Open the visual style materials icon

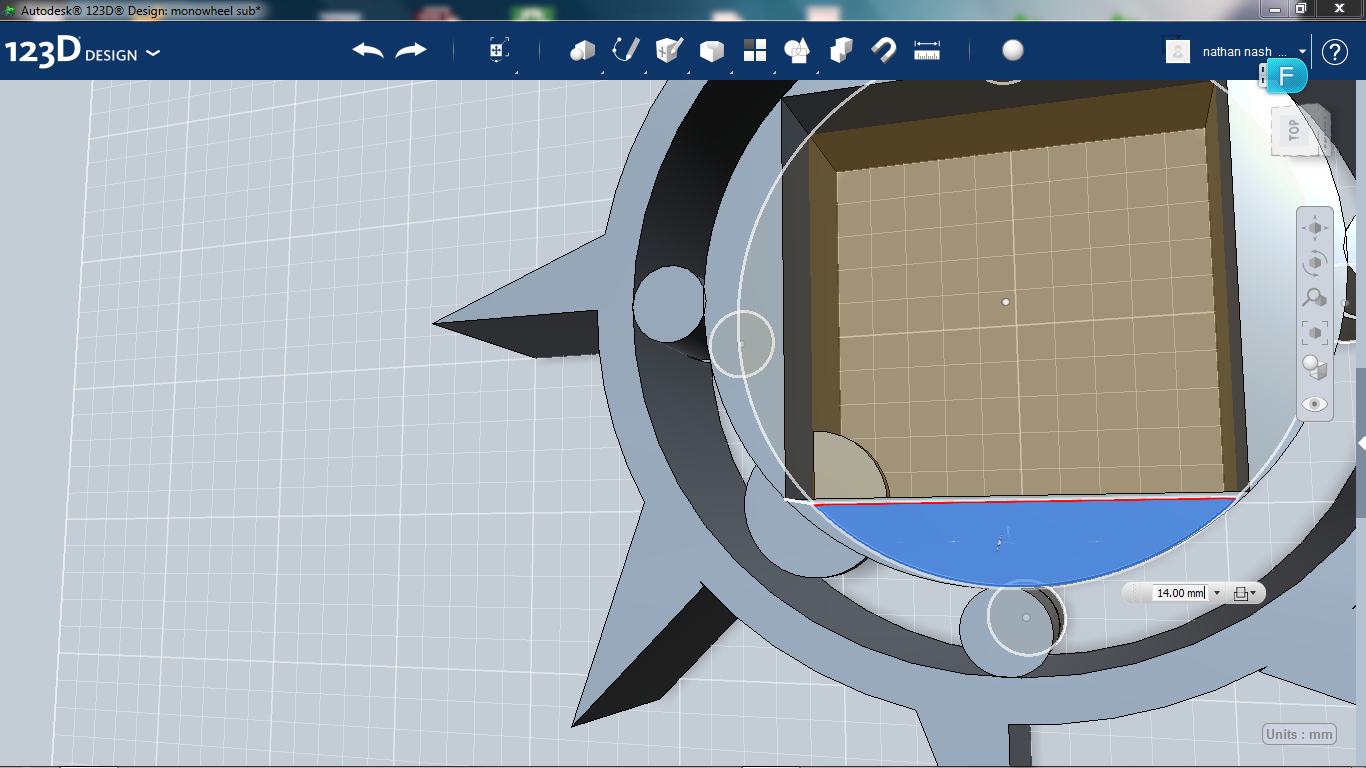pos(1314,367)
